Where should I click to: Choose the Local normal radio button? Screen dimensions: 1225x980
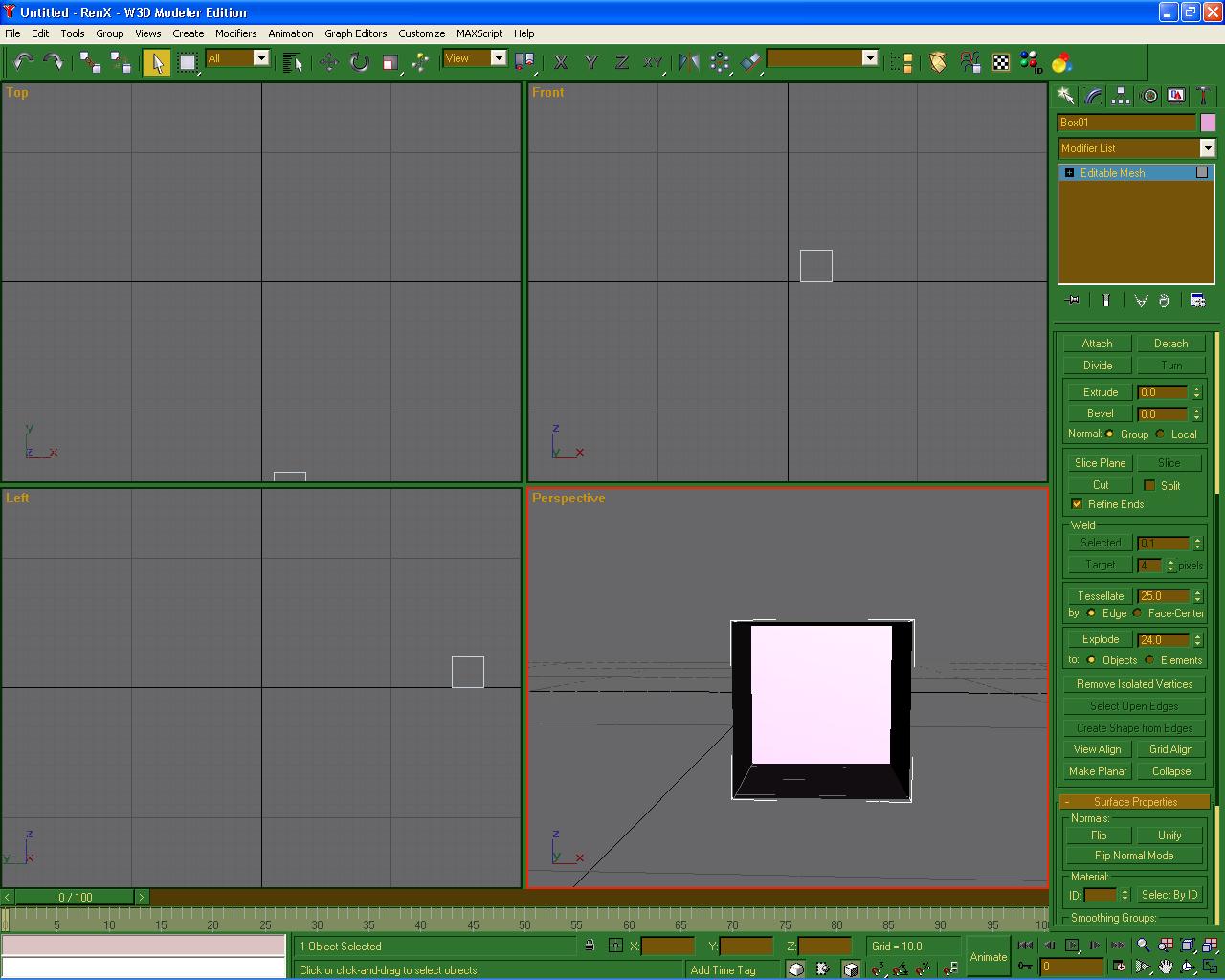pos(1160,434)
